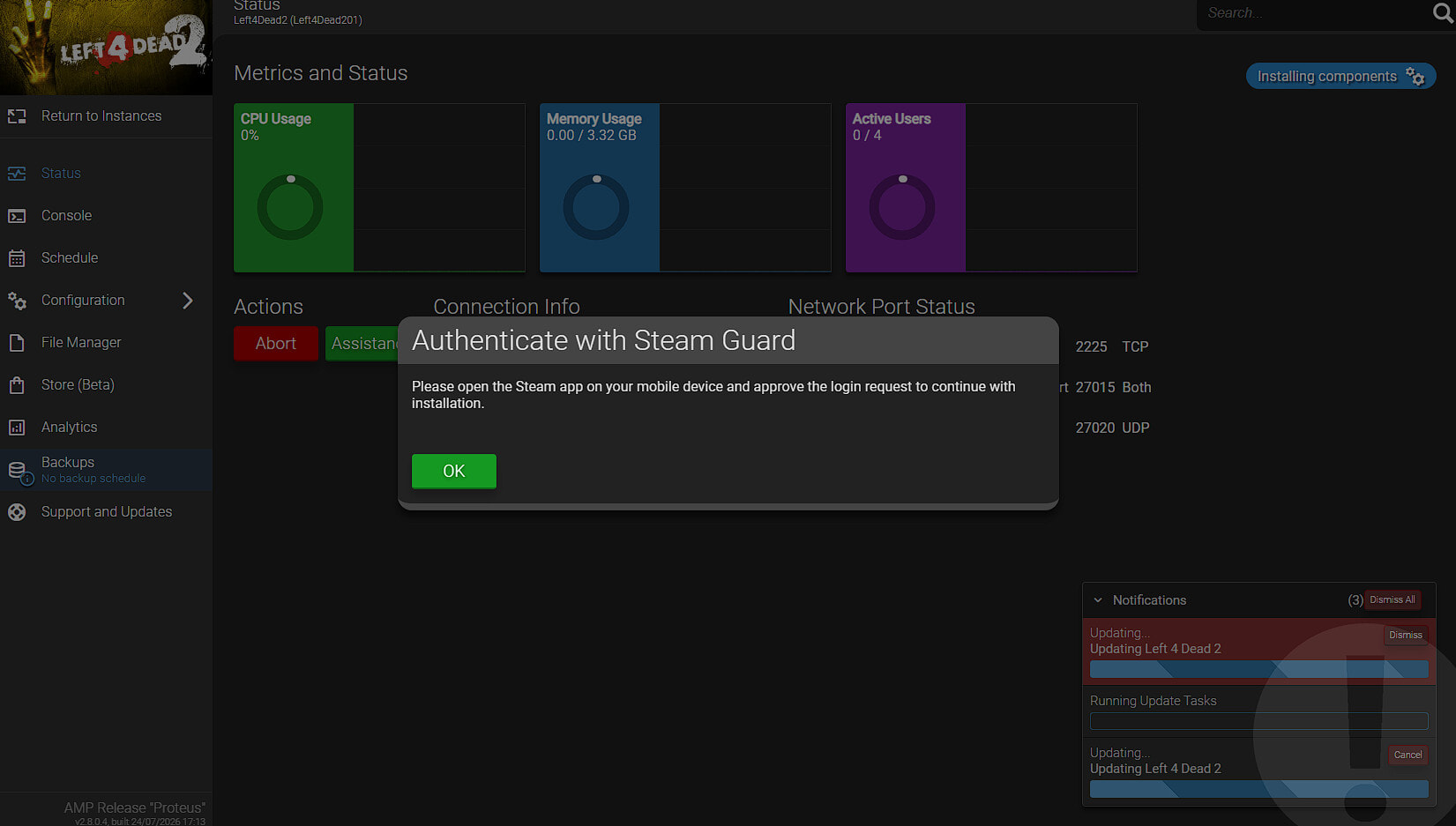Click the Schedule calendar icon
The image size is (1456, 826).
pyautogui.click(x=17, y=258)
